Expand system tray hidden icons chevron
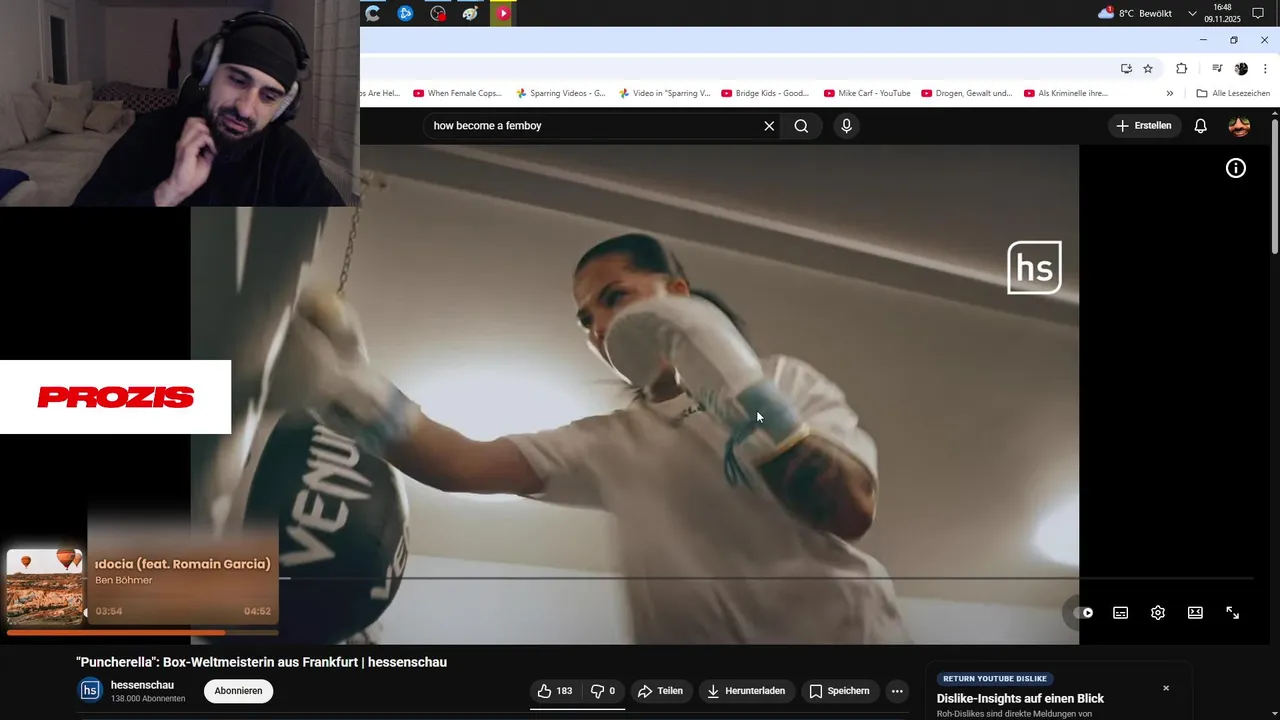 coord(1192,13)
